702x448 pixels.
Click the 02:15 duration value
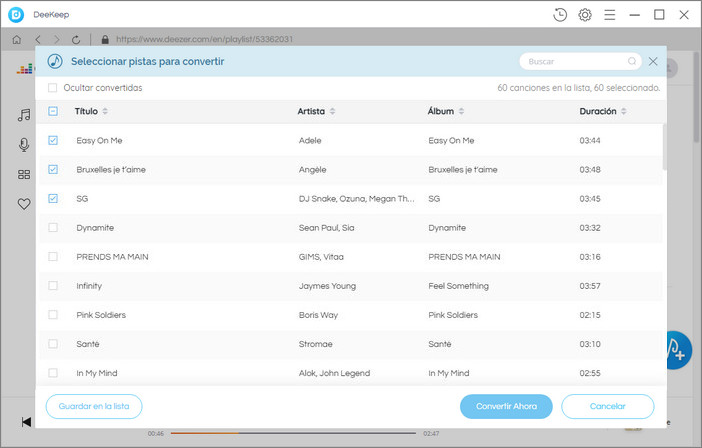click(590, 315)
